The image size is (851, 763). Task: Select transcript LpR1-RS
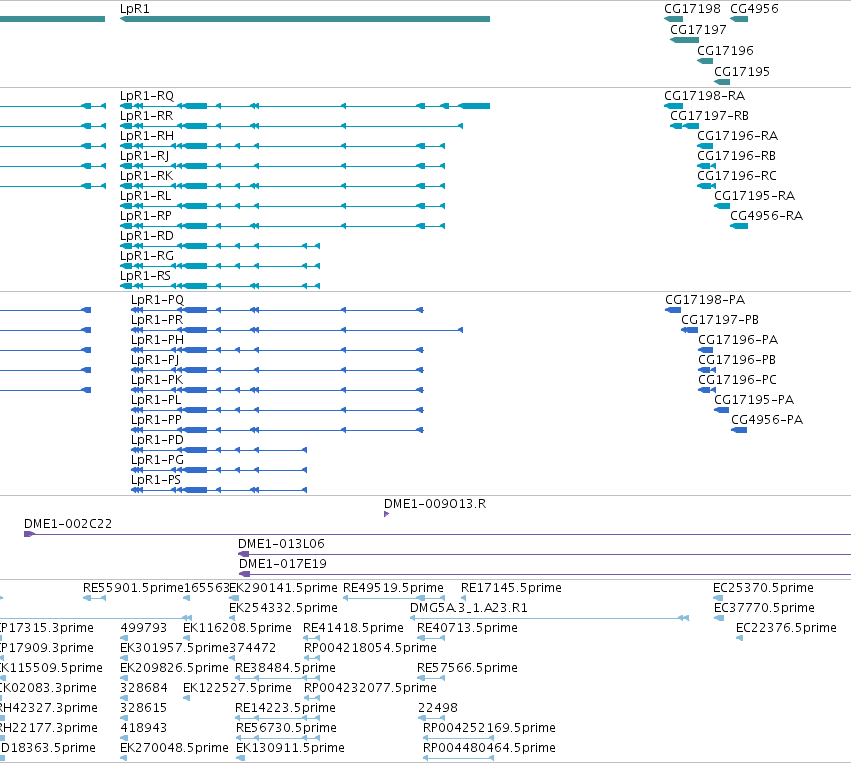220,287
